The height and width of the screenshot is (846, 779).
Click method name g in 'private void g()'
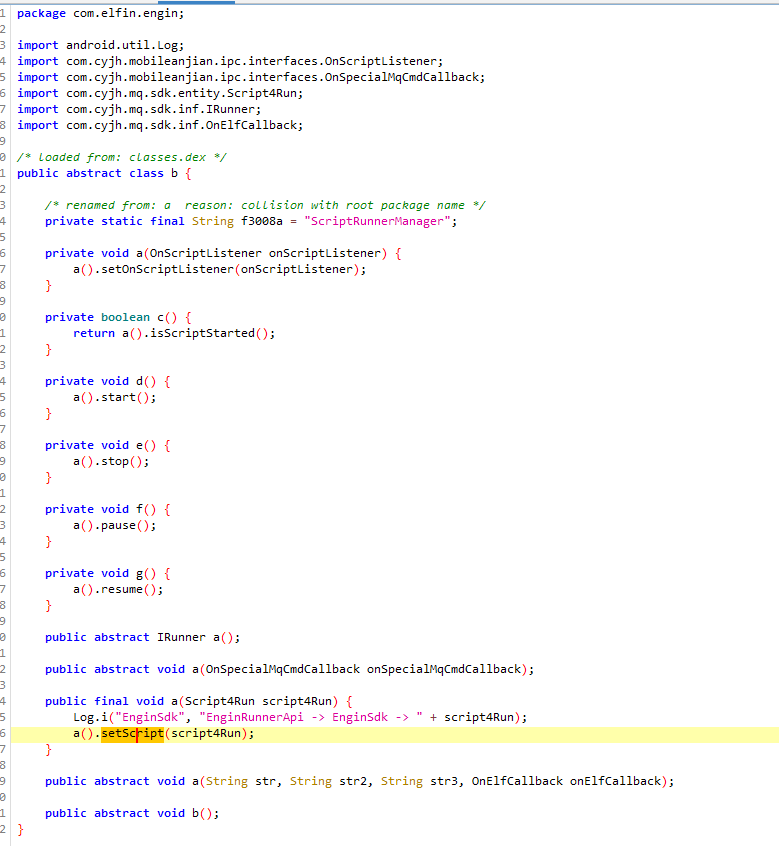(139, 574)
